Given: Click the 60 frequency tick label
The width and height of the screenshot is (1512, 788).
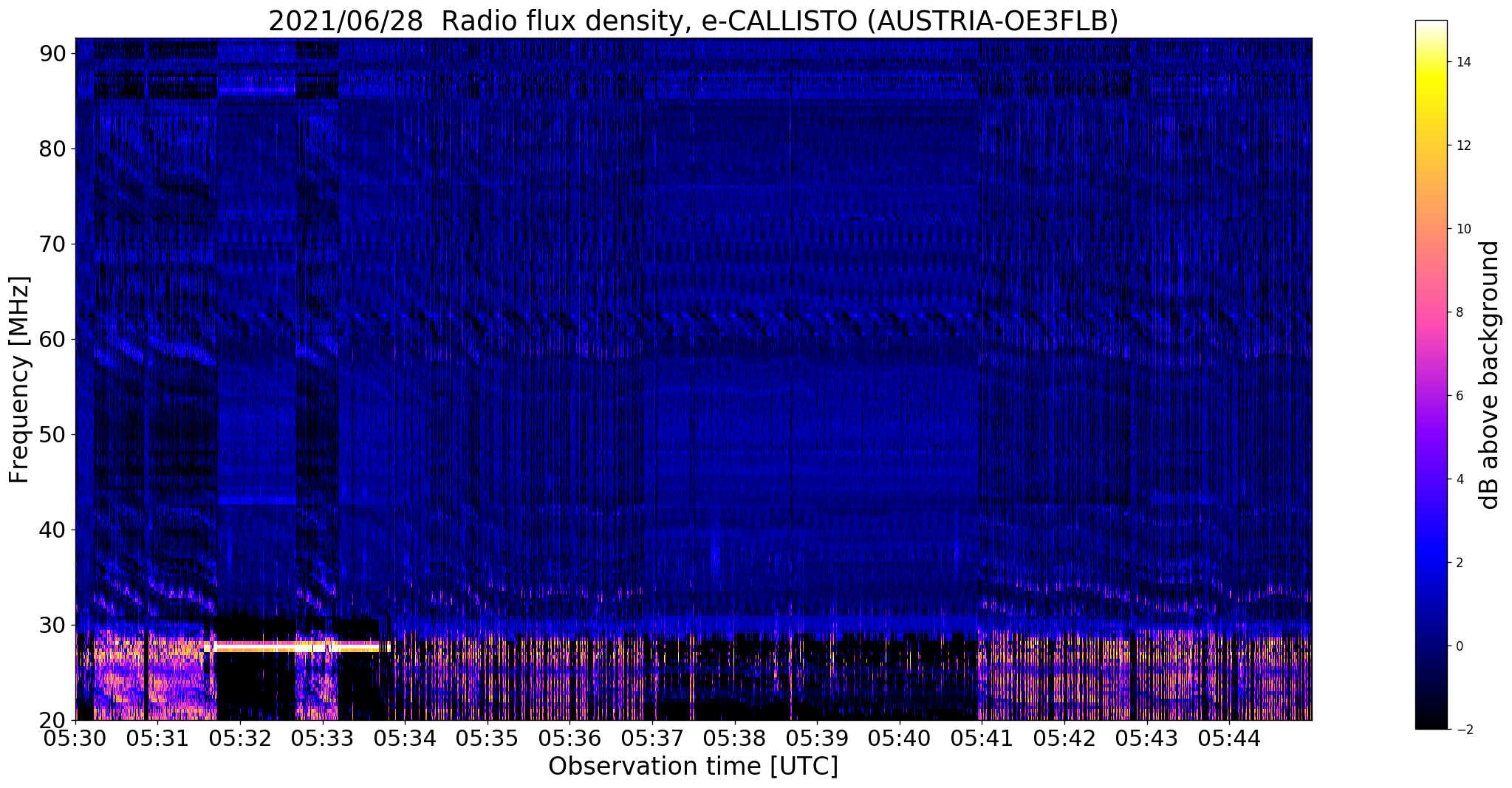Looking at the screenshot, I should point(52,339).
